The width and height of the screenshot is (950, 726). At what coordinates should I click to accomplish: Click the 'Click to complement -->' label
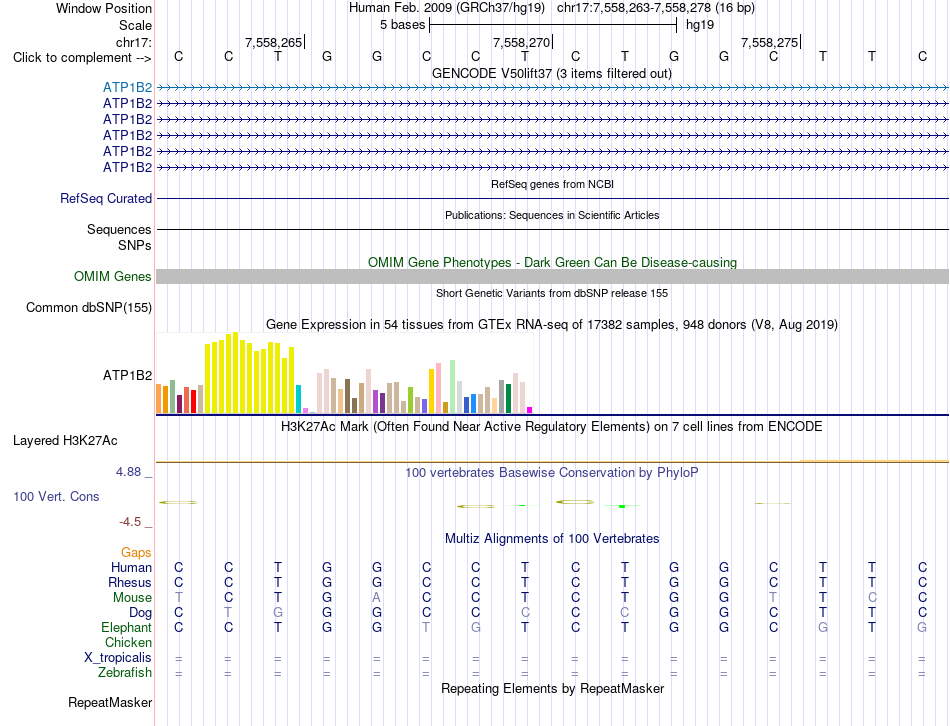tap(82, 58)
